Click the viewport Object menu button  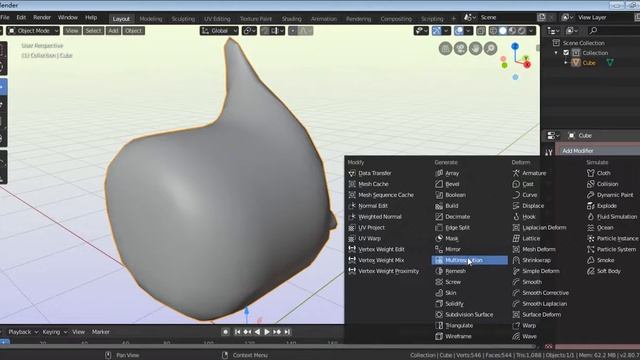(x=133, y=31)
